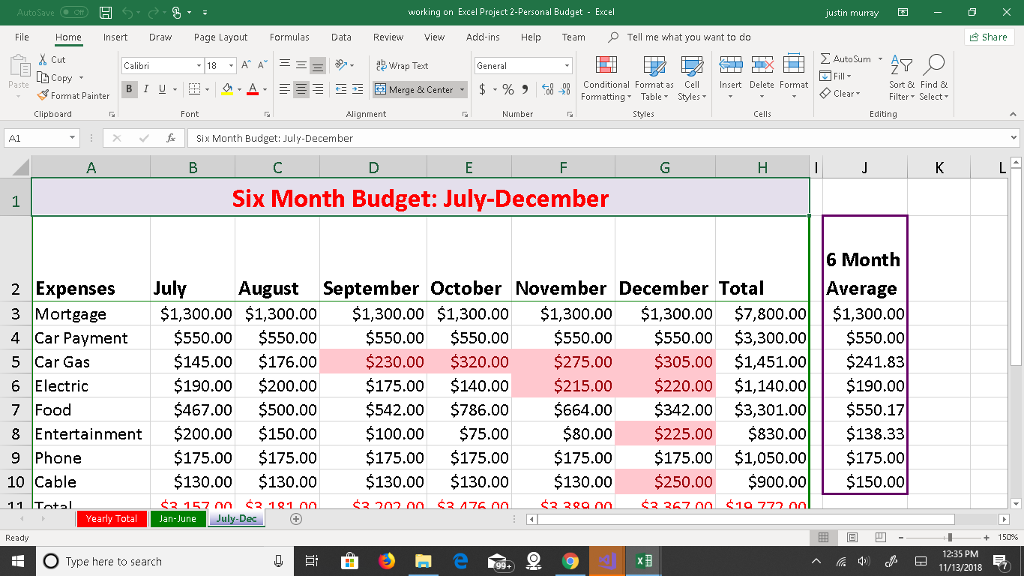The width and height of the screenshot is (1024, 576).
Task: Toggle Bold formatting button
Action: (129, 89)
